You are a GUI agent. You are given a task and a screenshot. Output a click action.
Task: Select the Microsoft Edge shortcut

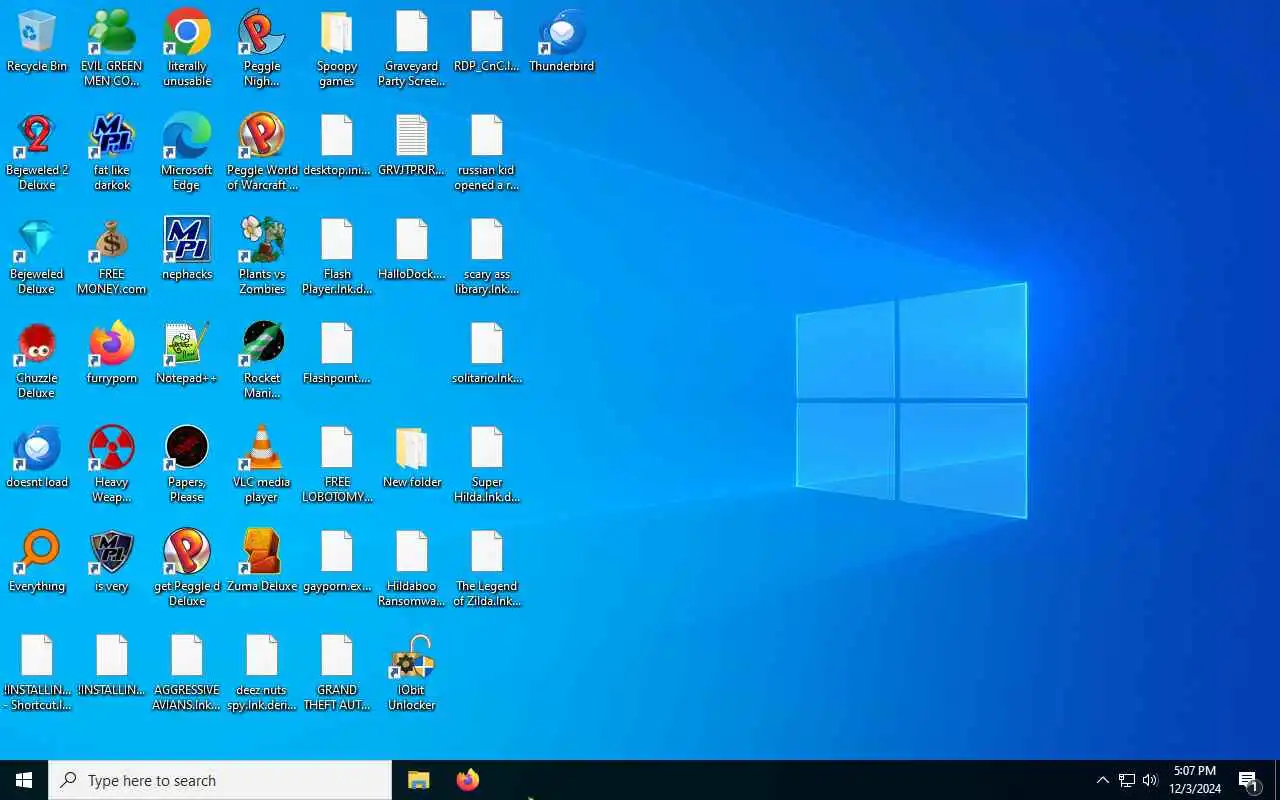coord(187,152)
